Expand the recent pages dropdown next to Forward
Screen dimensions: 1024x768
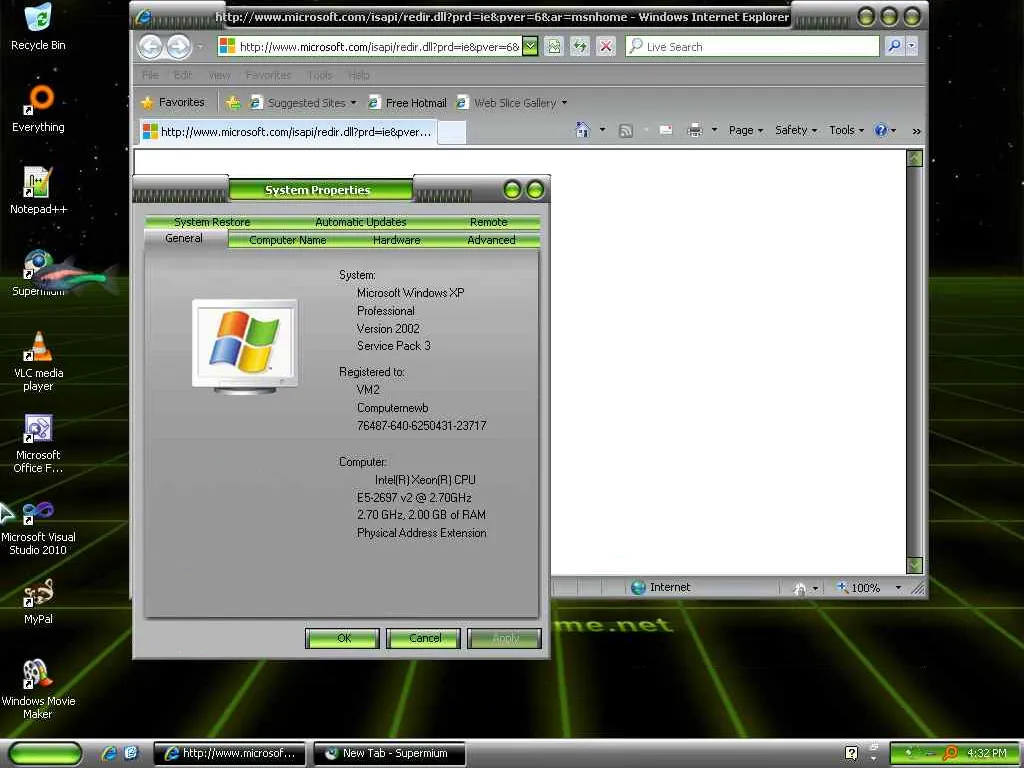[x=200, y=46]
